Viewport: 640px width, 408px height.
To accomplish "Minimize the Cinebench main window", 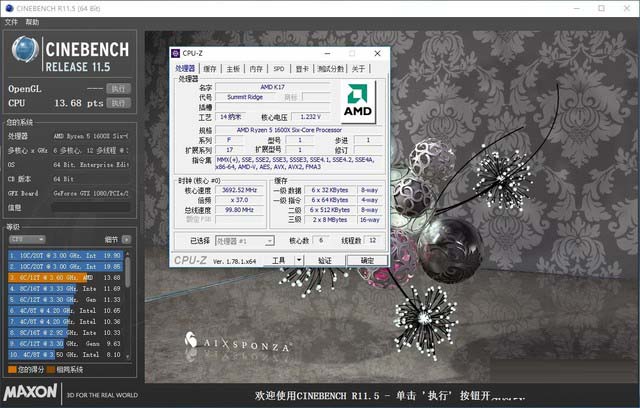I will [577, 8].
